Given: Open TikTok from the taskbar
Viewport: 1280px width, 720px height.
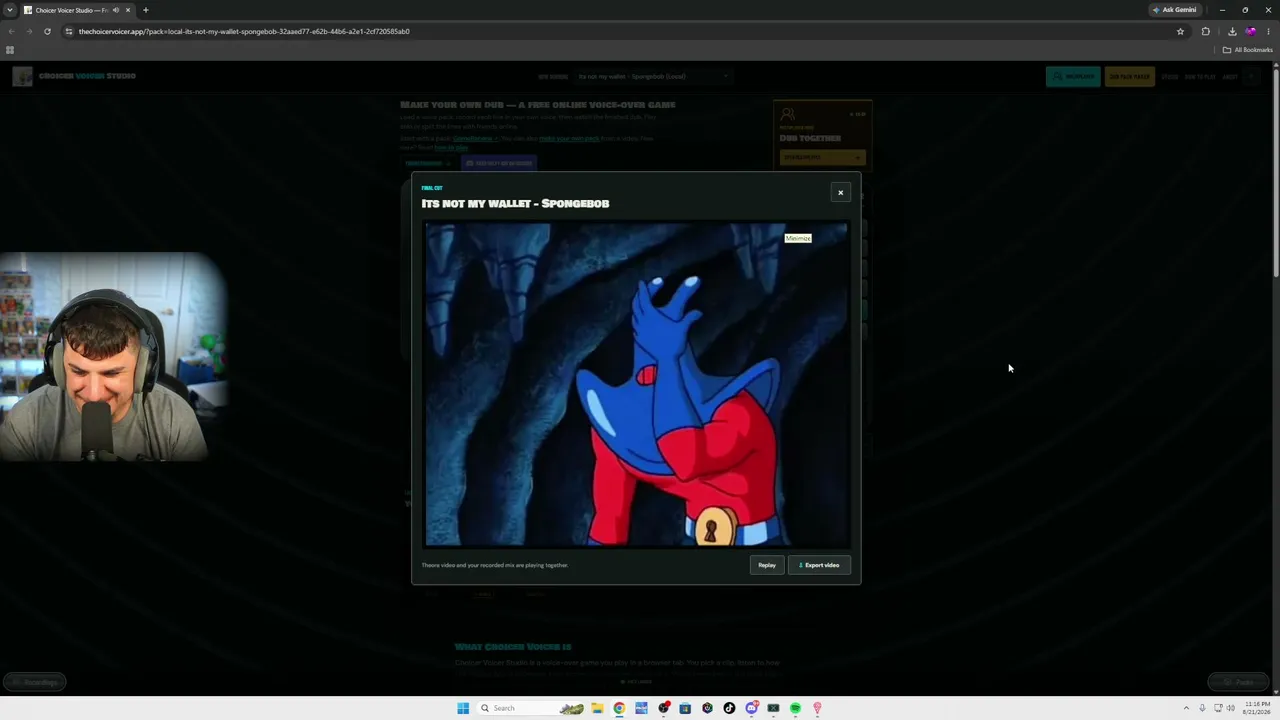Looking at the screenshot, I should (729, 708).
